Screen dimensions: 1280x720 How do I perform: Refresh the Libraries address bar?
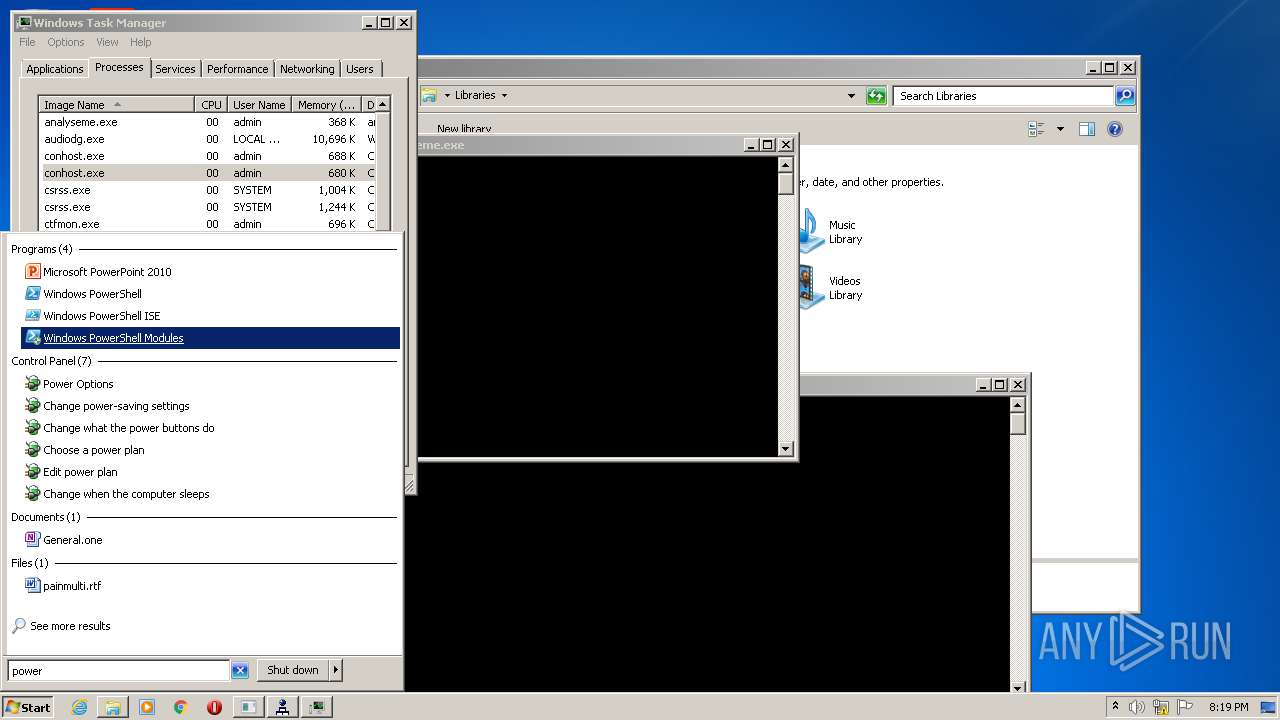coord(876,96)
